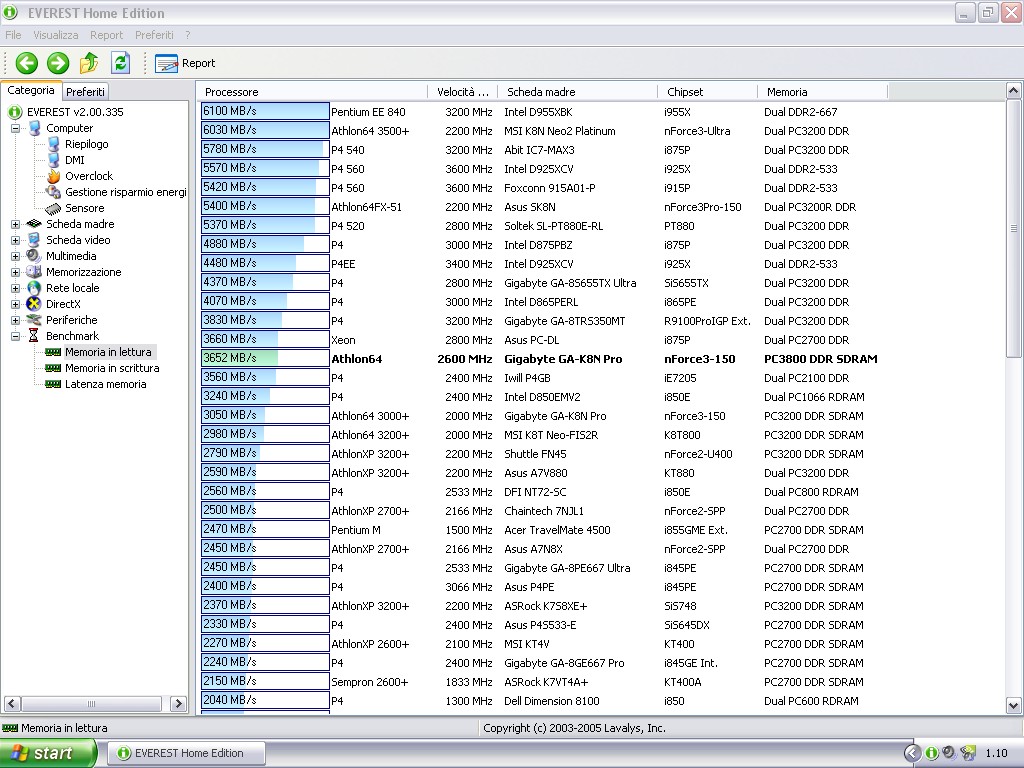
Task: Click the Dell Dimension 8100 row
Action: pyautogui.click(x=542, y=701)
